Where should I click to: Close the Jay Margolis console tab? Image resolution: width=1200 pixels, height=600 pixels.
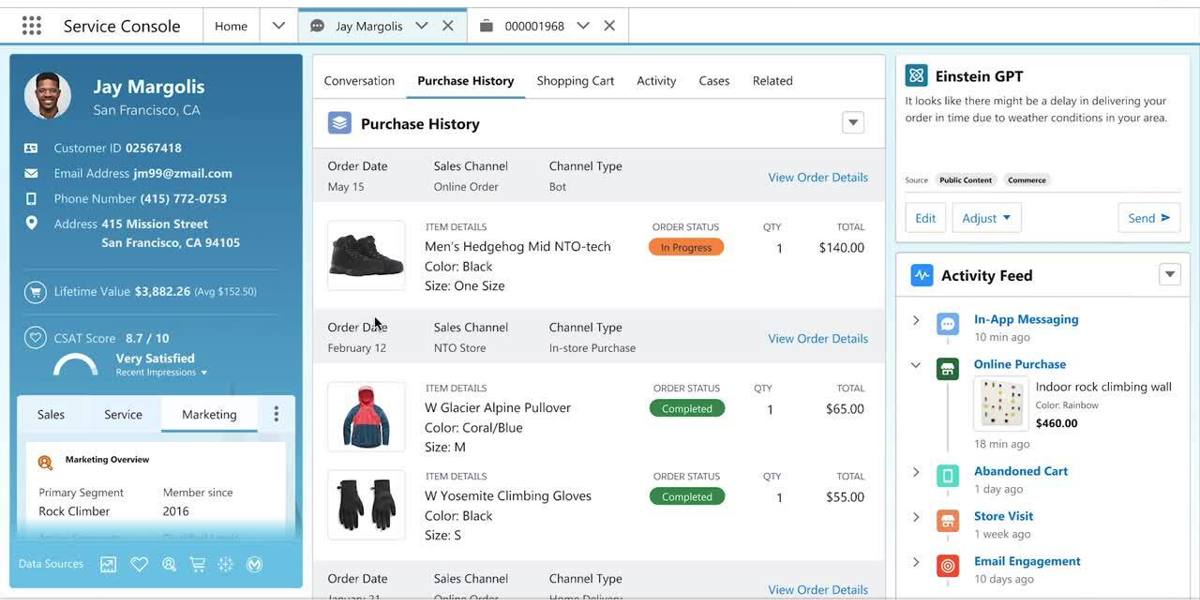pyautogui.click(x=448, y=26)
